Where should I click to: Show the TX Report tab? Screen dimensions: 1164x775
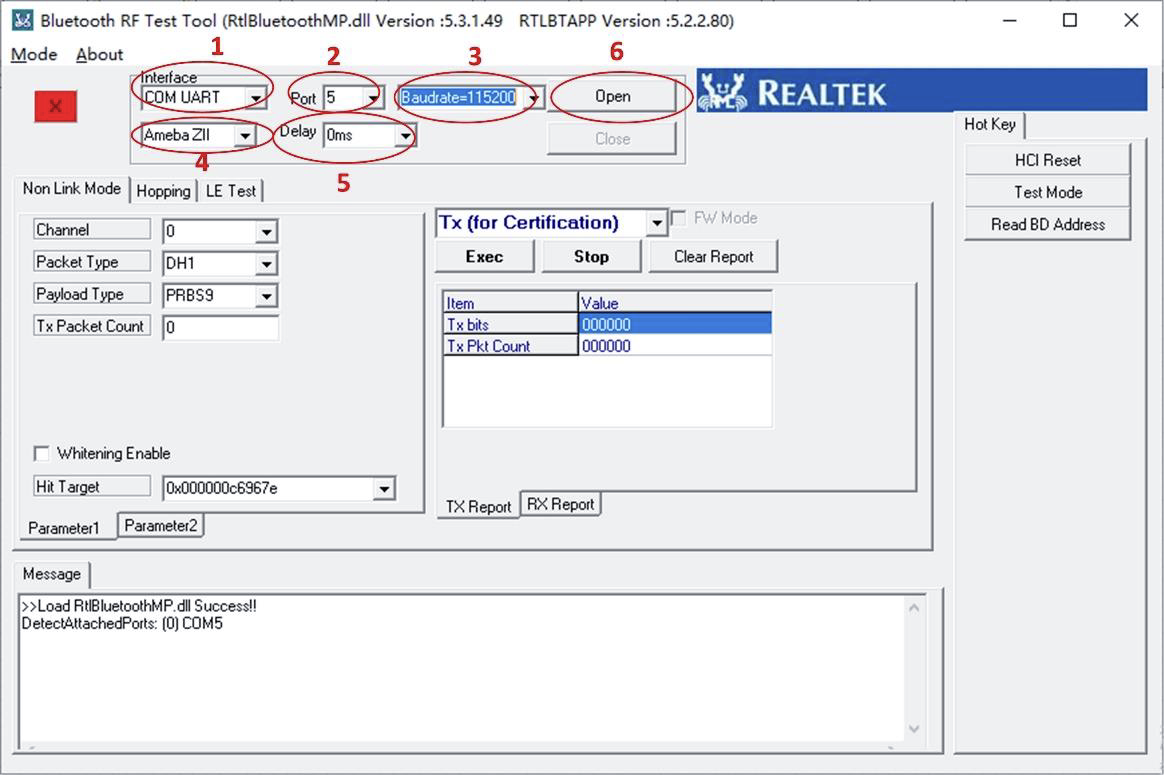pos(479,506)
